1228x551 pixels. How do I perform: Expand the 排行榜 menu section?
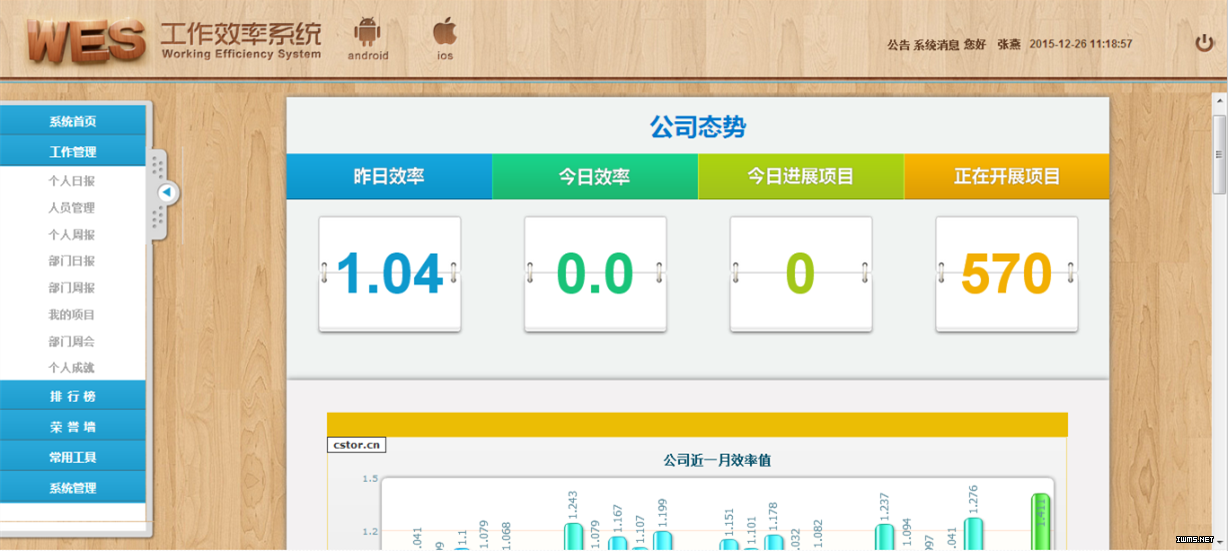point(73,396)
